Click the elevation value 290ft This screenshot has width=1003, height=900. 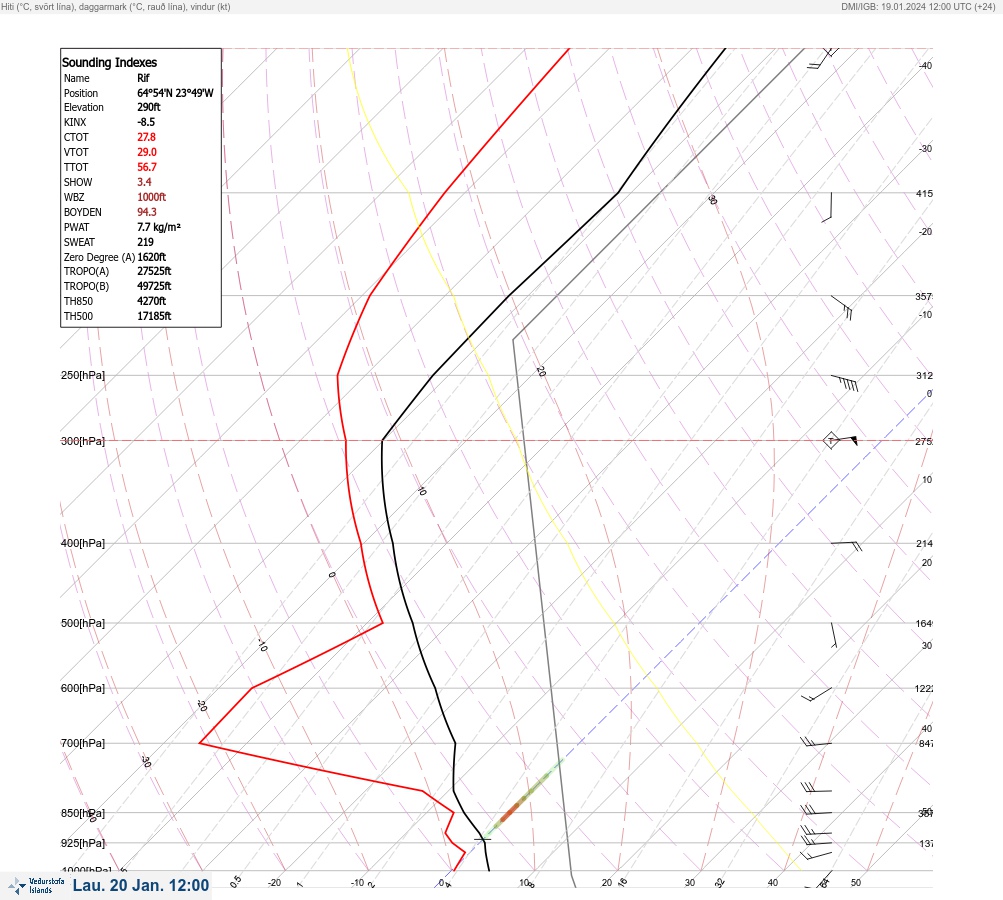click(x=148, y=107)
